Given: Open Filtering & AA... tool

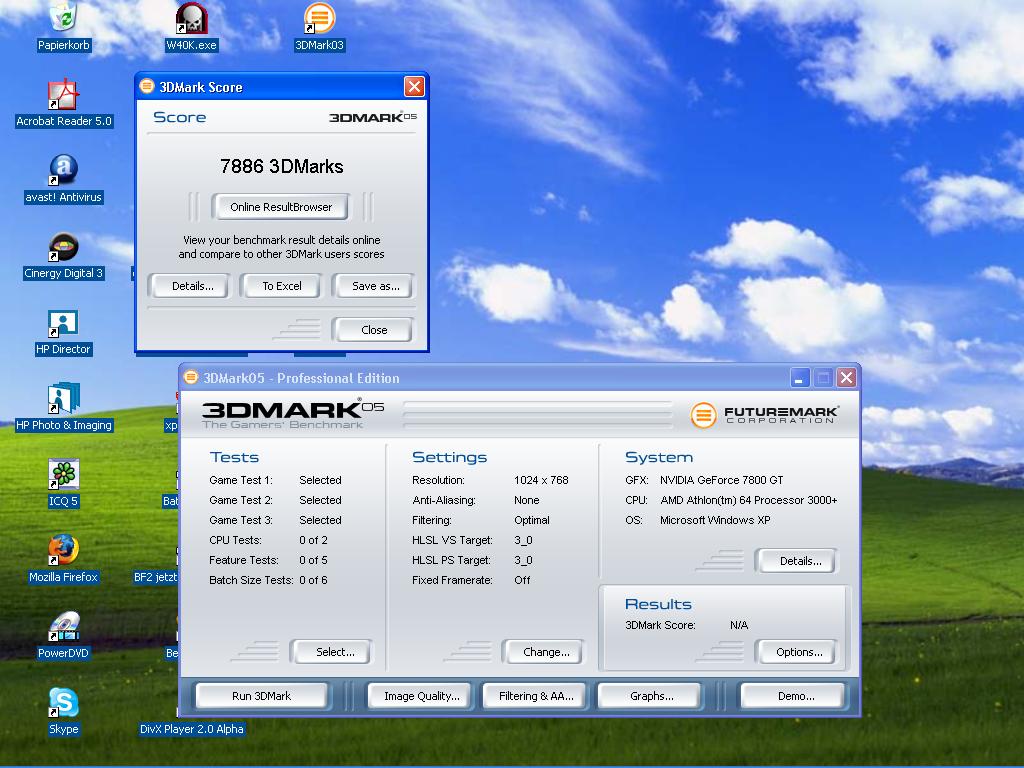Looking at the screenshot, I should 536,696.
